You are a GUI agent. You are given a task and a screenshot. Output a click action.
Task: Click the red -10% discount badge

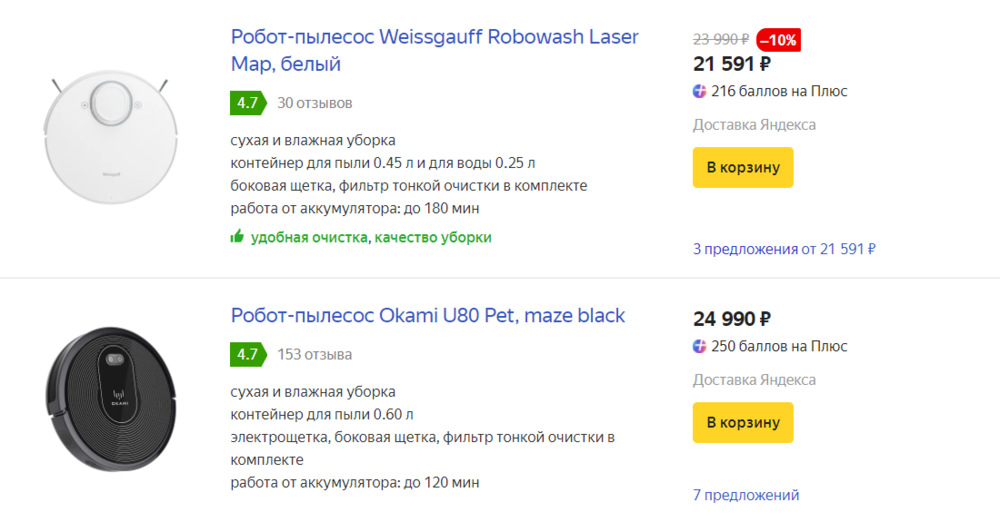779,40
